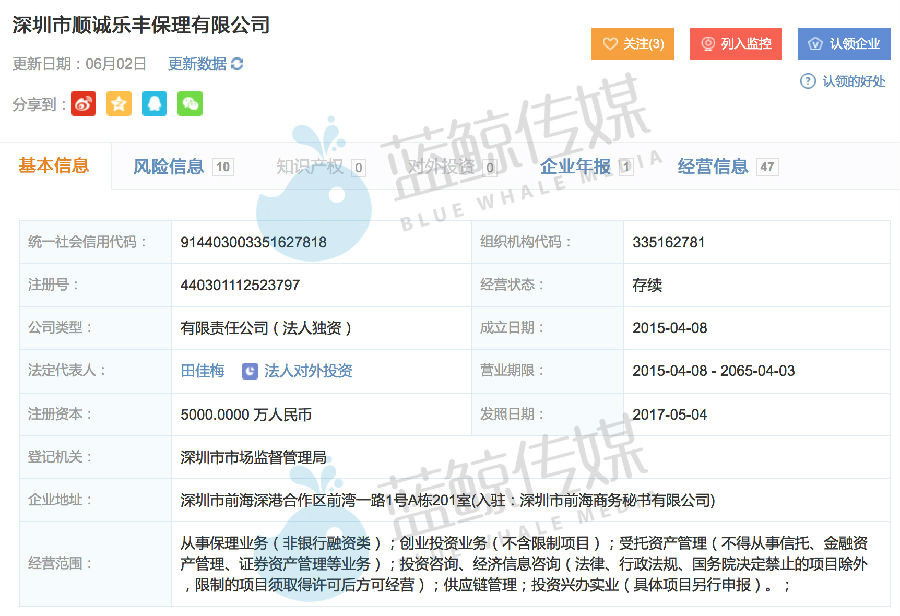Click the 更新数据 text link
The width and height of the screenshot is (900, 616).
pos(197,64)
